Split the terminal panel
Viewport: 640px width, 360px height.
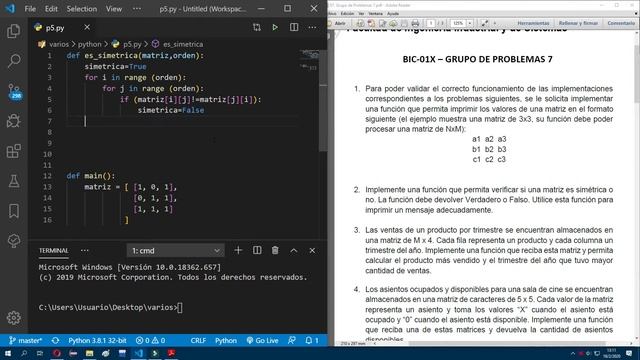[257, 250]
